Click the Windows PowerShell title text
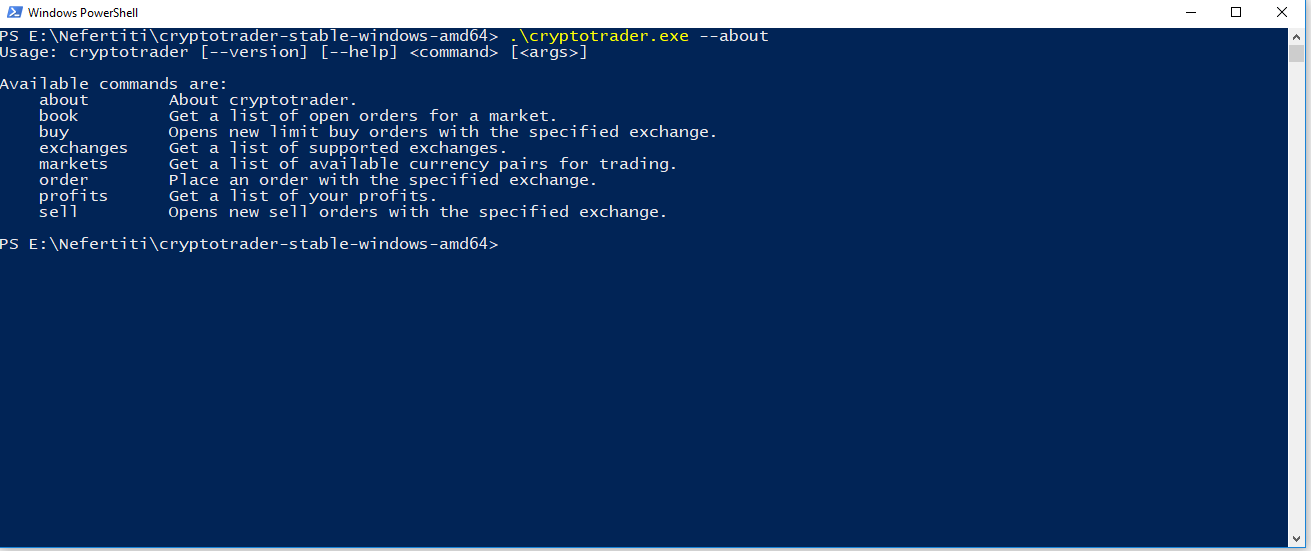1311x551 pixels. pos(82,13)
